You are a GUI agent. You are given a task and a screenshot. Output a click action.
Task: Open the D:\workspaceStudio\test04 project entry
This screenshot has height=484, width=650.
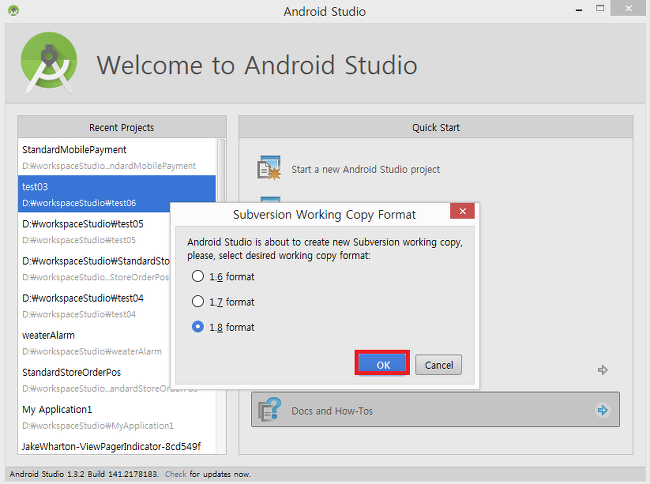95,305
